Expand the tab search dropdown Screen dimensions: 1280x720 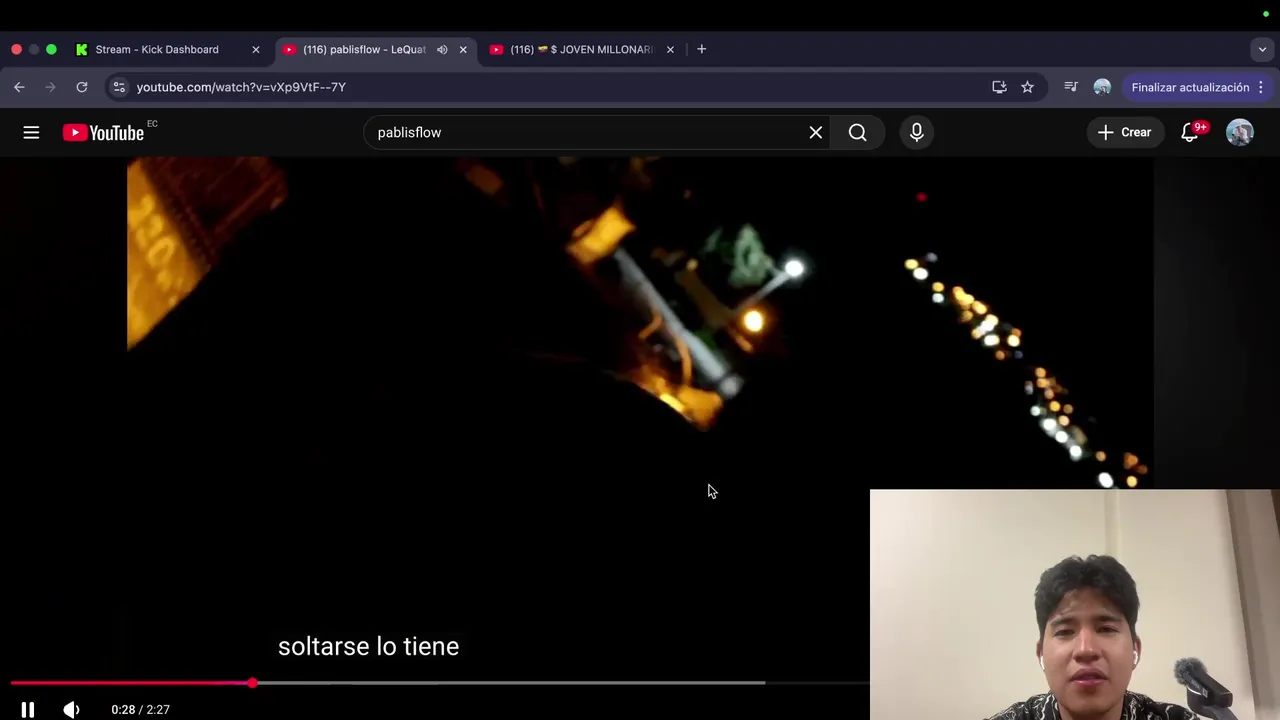(x=1262, y=49)
